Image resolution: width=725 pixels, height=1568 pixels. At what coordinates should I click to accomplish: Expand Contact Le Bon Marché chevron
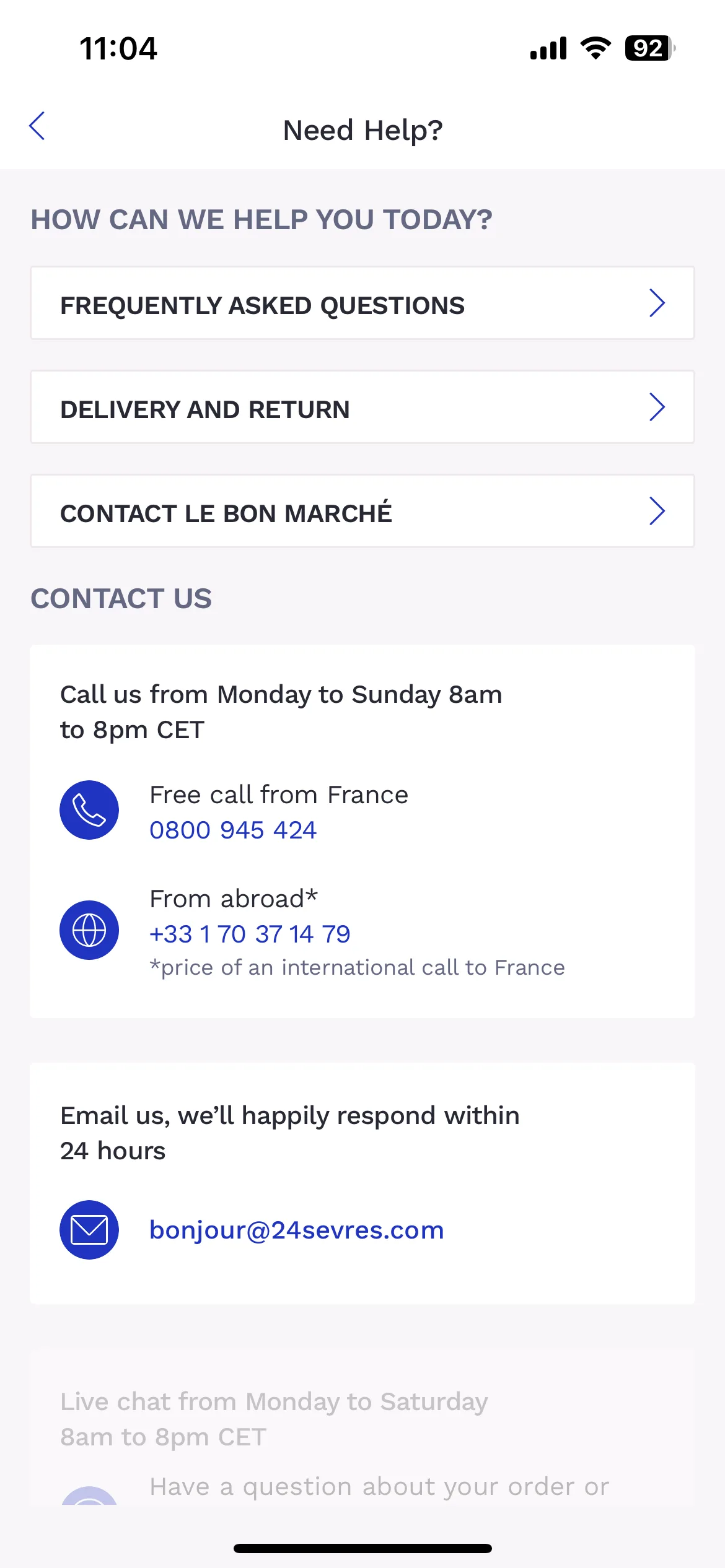click(657, 511)
